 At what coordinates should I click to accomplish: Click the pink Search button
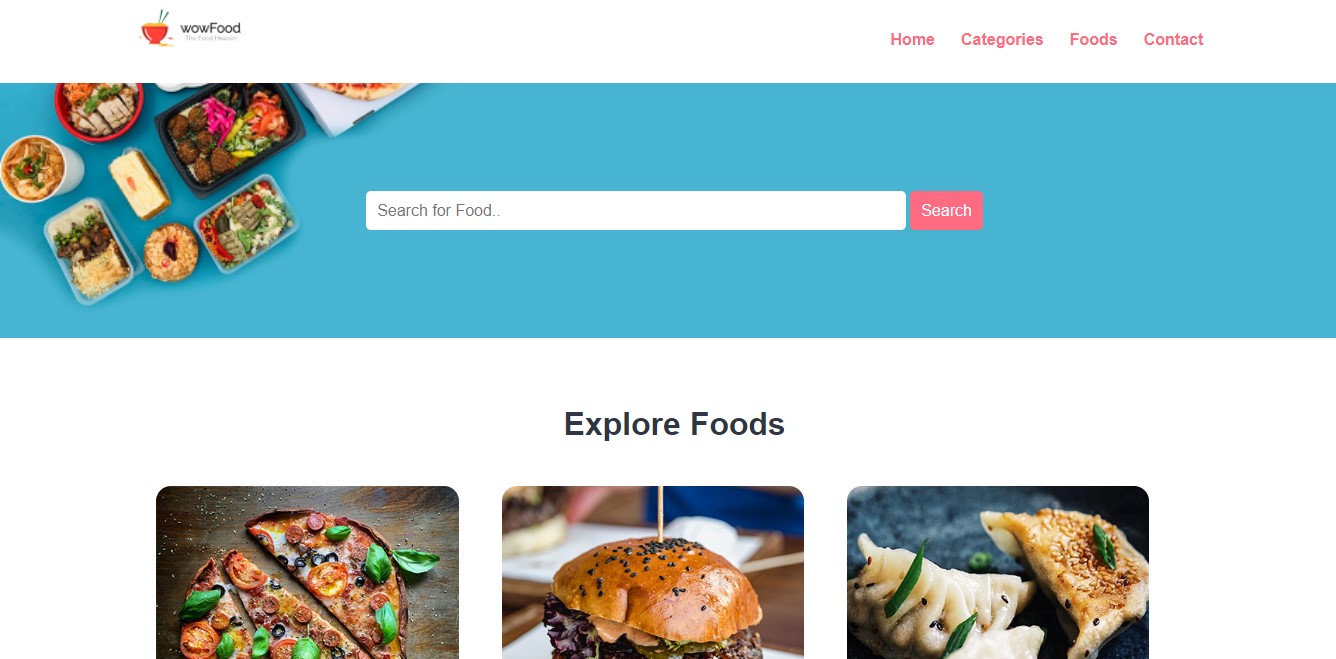(x=946, y=210)
